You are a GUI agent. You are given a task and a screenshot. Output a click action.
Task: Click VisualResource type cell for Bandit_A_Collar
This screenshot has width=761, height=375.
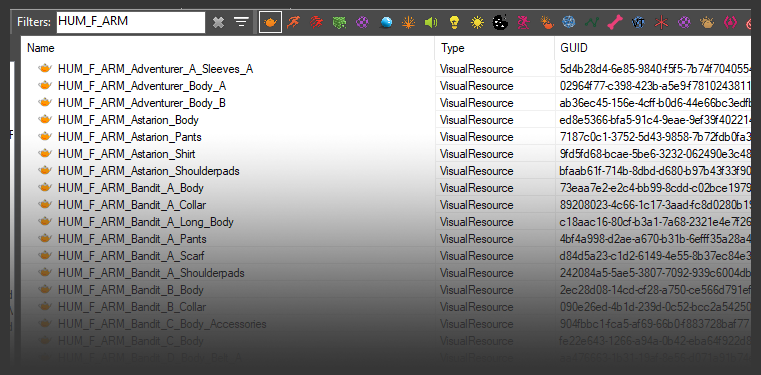[476, 205]
